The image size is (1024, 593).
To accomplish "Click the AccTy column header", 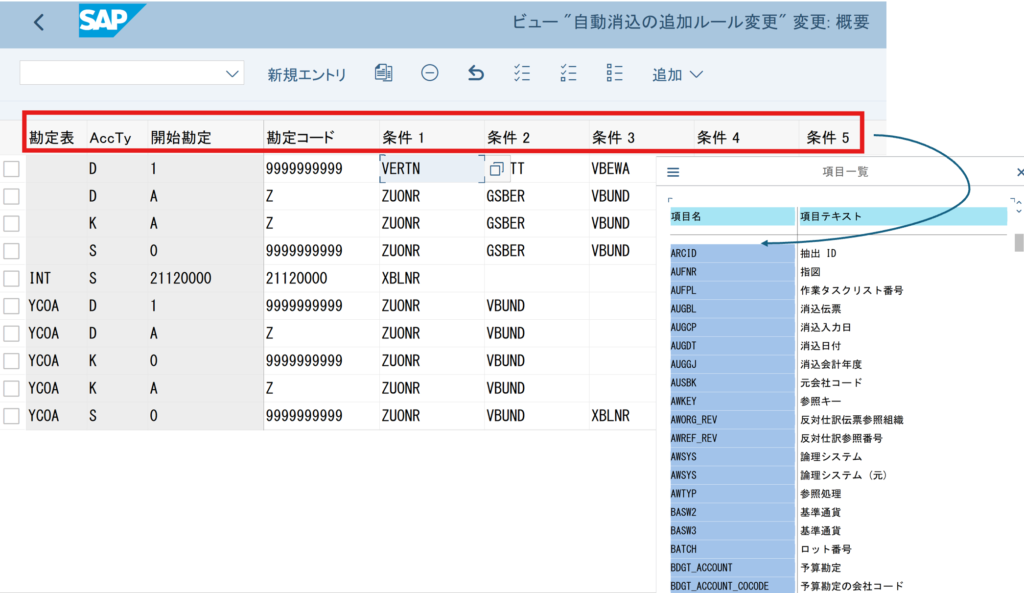I will click(110, 138).
